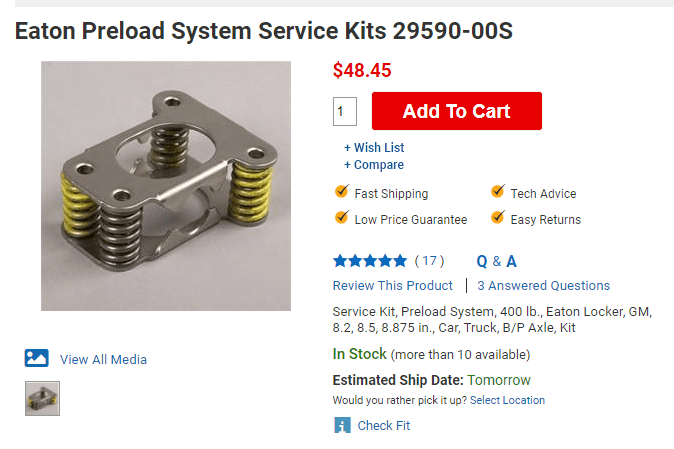This screenshot has width=674, height=449.
Task: Click the Compare link
Action: coord(374,165)
